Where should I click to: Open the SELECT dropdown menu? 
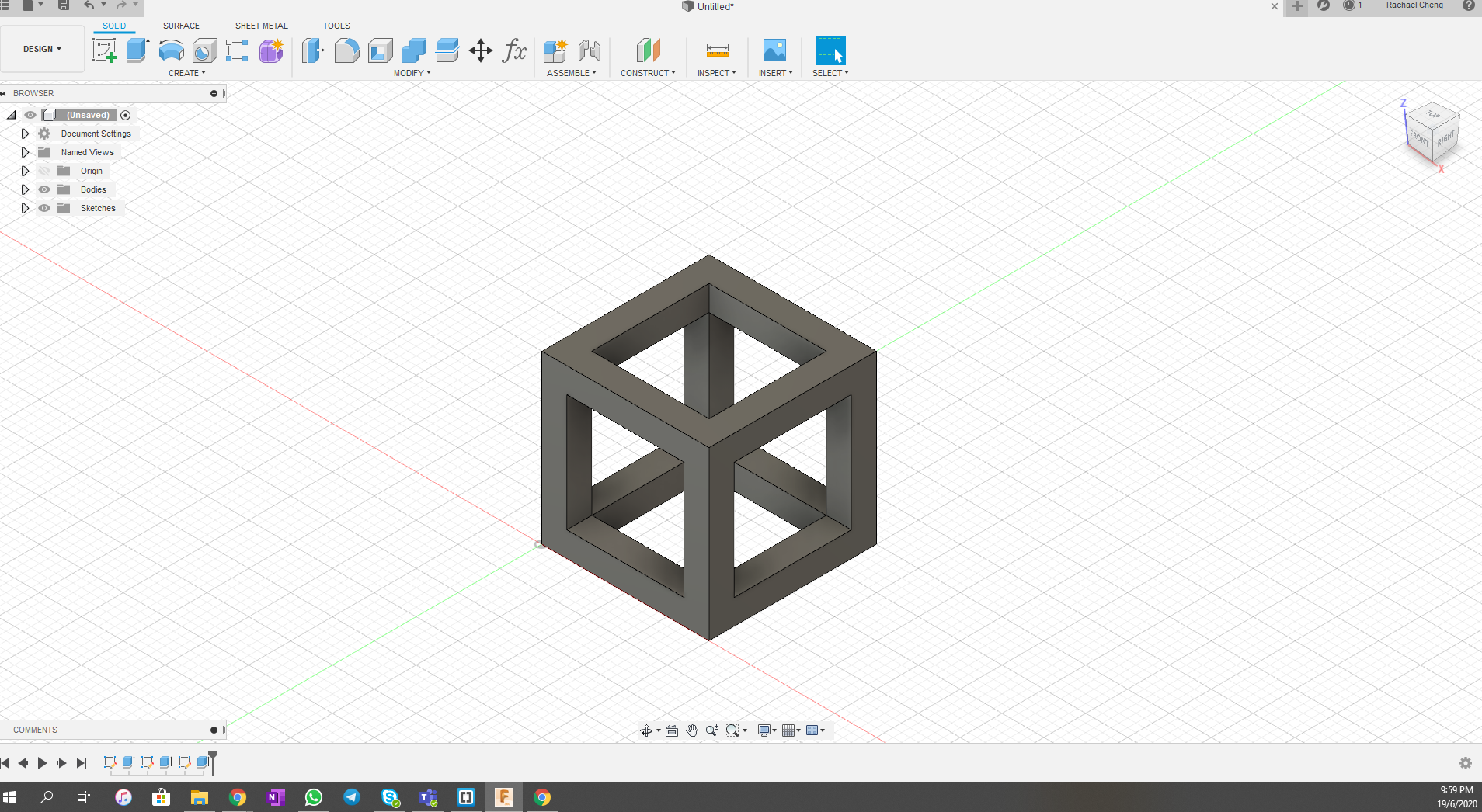click(830, 73)
